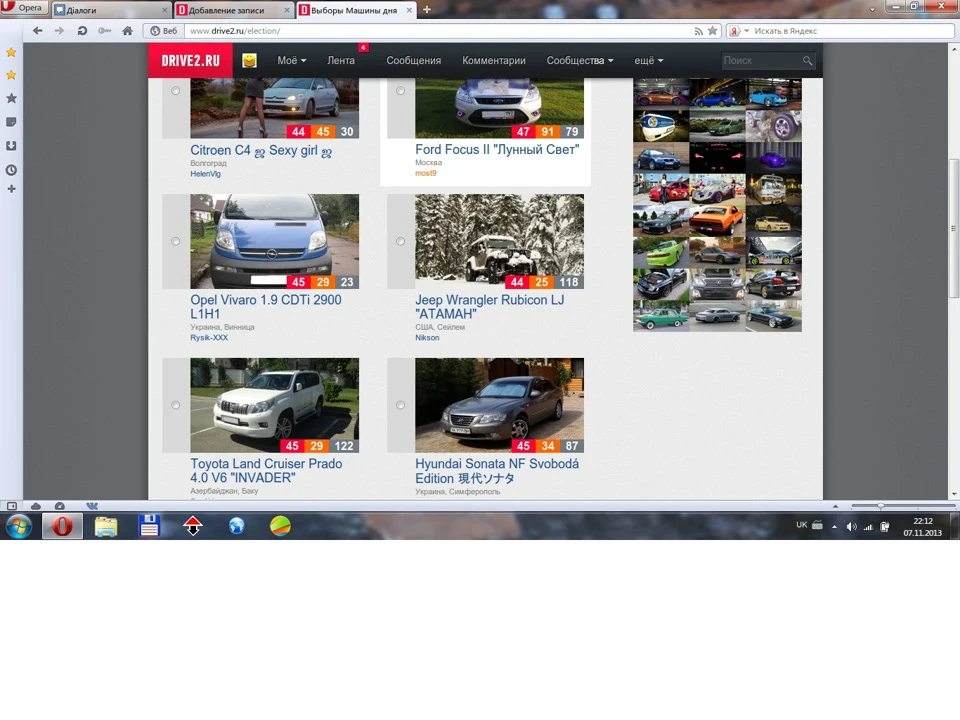
Task: Open the Opel Vivaro 1.9 CDTi link
Action: coord(266,307)
